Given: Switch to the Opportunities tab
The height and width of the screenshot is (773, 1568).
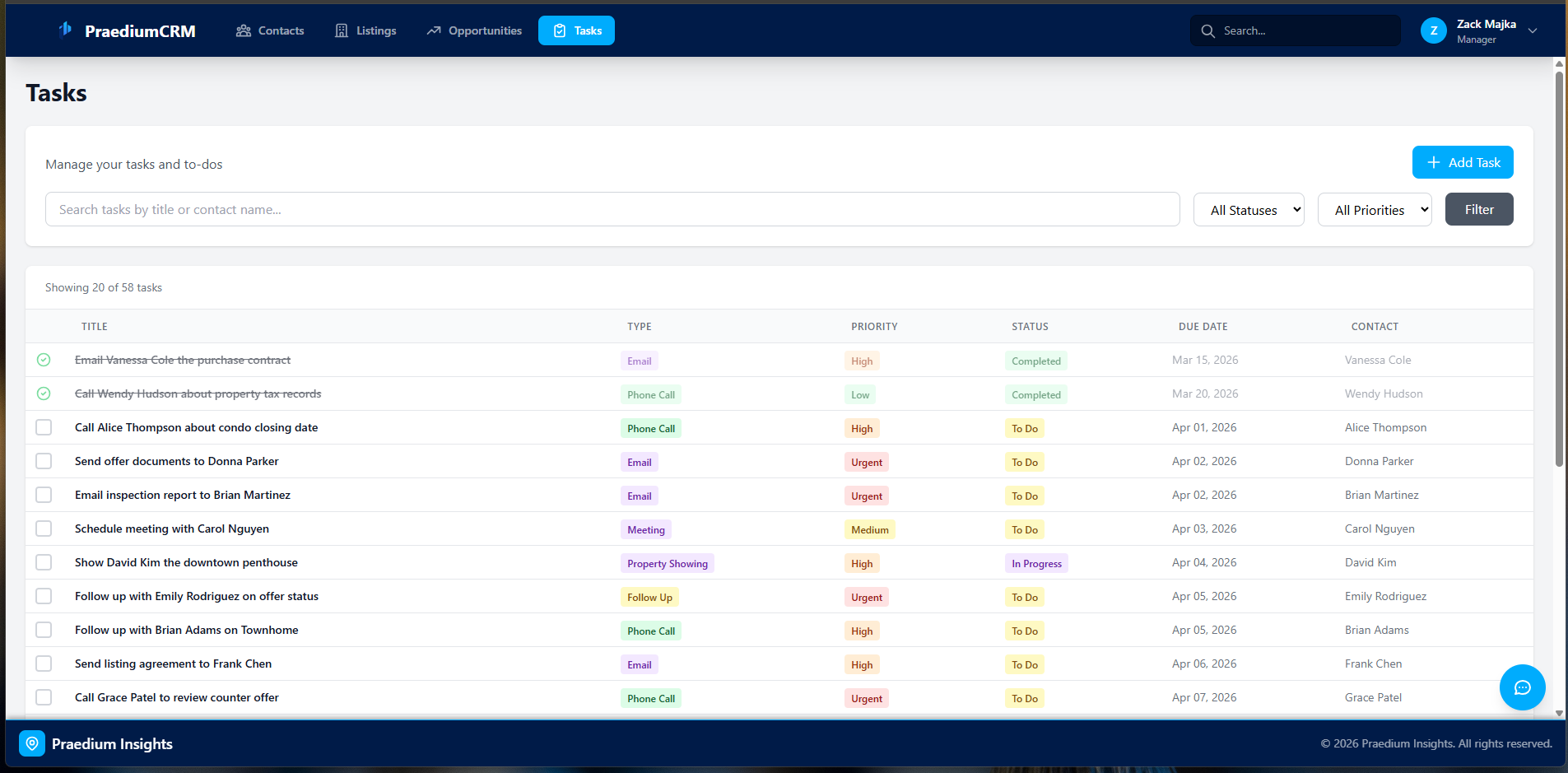Looking at the screenshot, I should click(474, 30).
